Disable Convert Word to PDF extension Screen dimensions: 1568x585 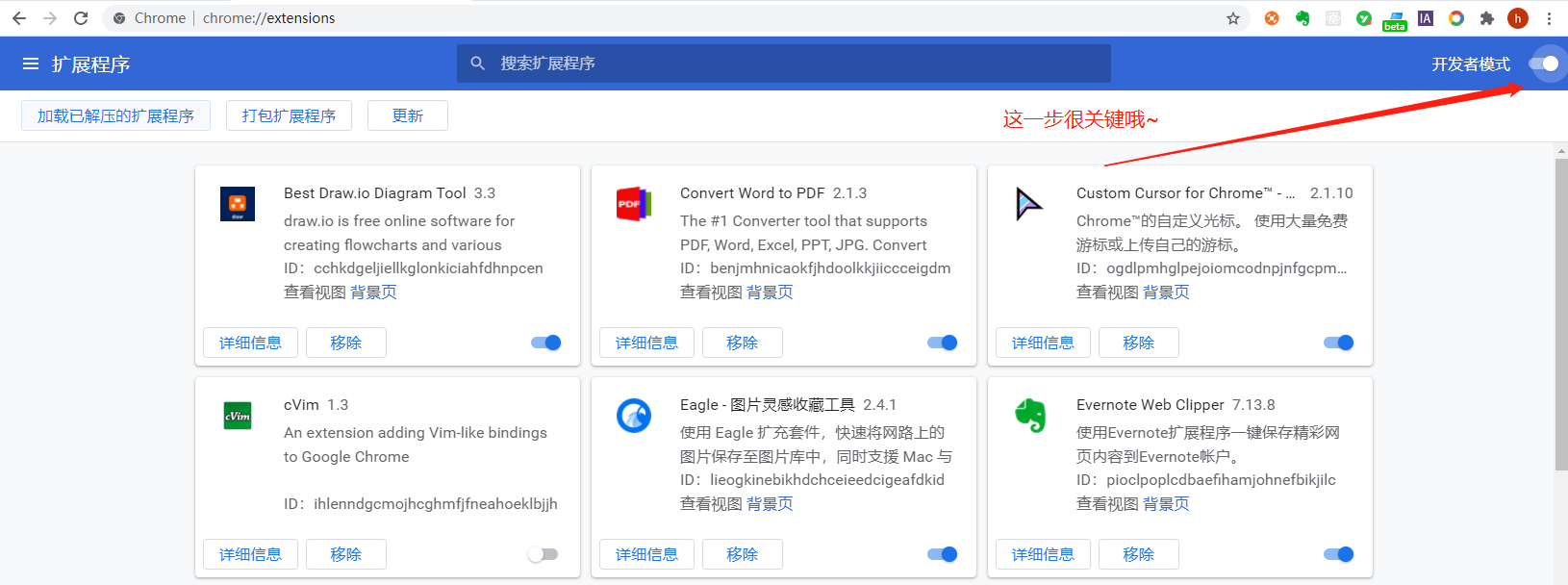coord(943,343)
